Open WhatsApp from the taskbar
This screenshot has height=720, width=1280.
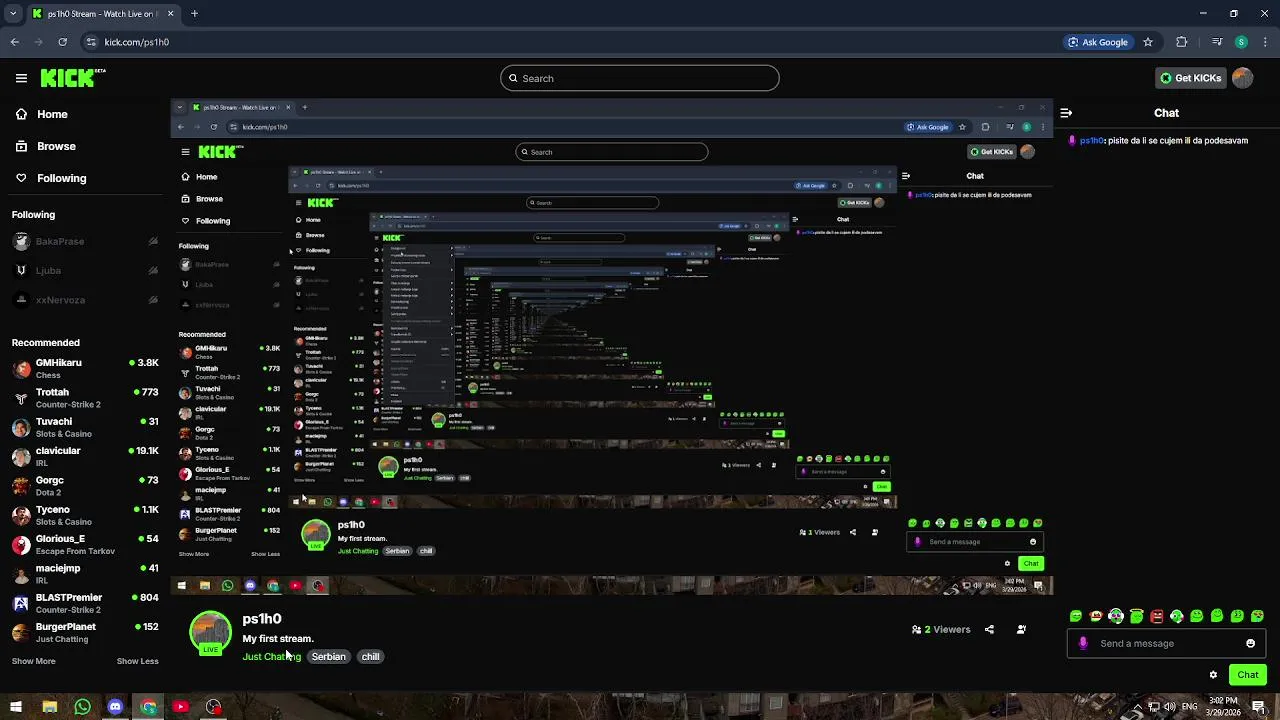pyautogui.click(x=82, y=707)
